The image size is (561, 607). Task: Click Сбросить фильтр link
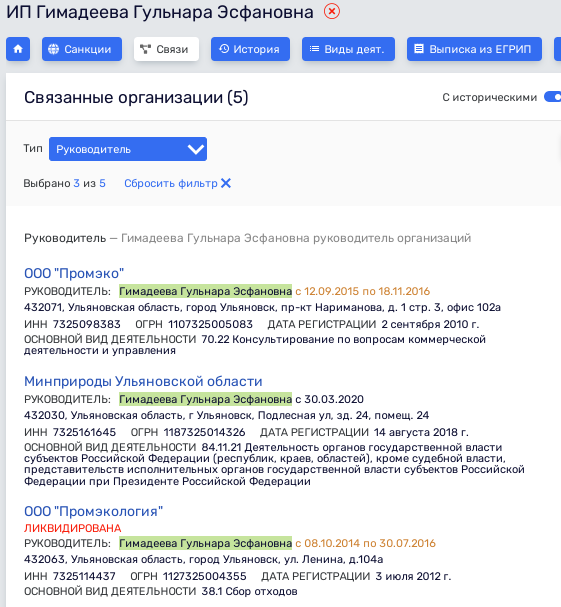click(x=171, y=183)
